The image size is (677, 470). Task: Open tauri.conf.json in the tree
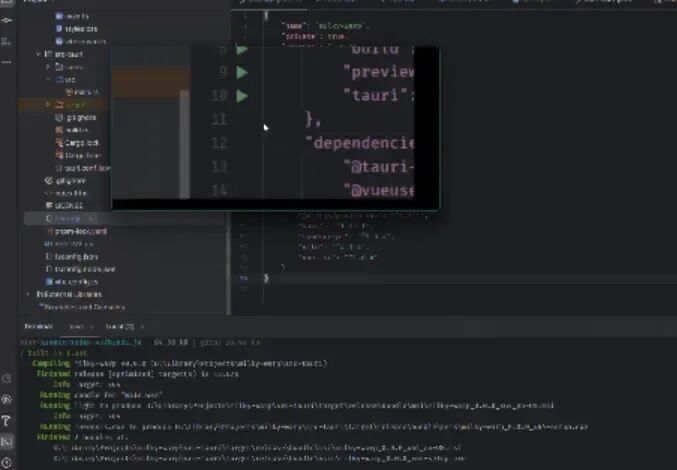point(82,168)
